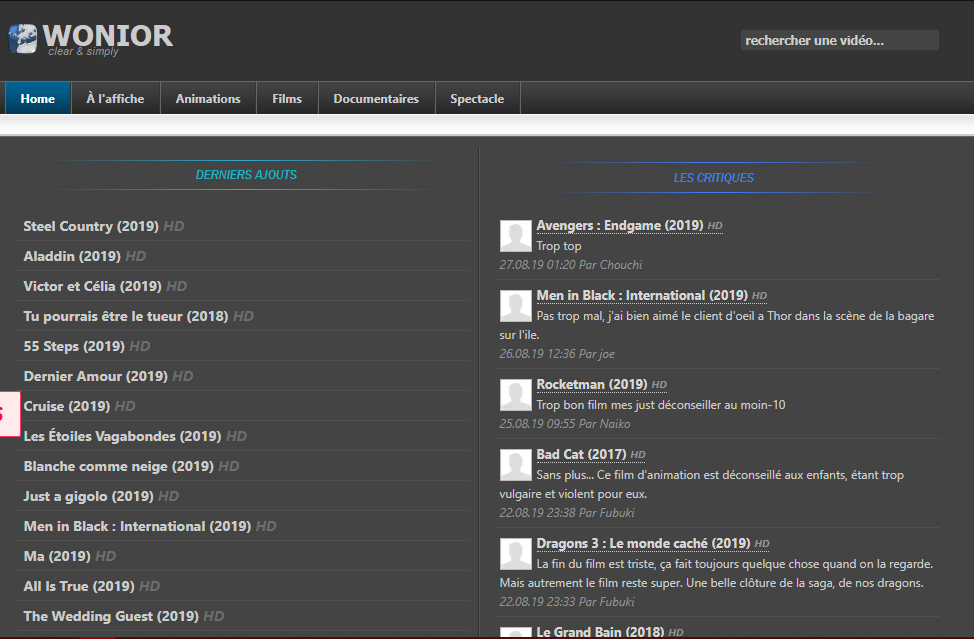Click Tu pourrais être le tueur (2018)

tap(126, 316)
